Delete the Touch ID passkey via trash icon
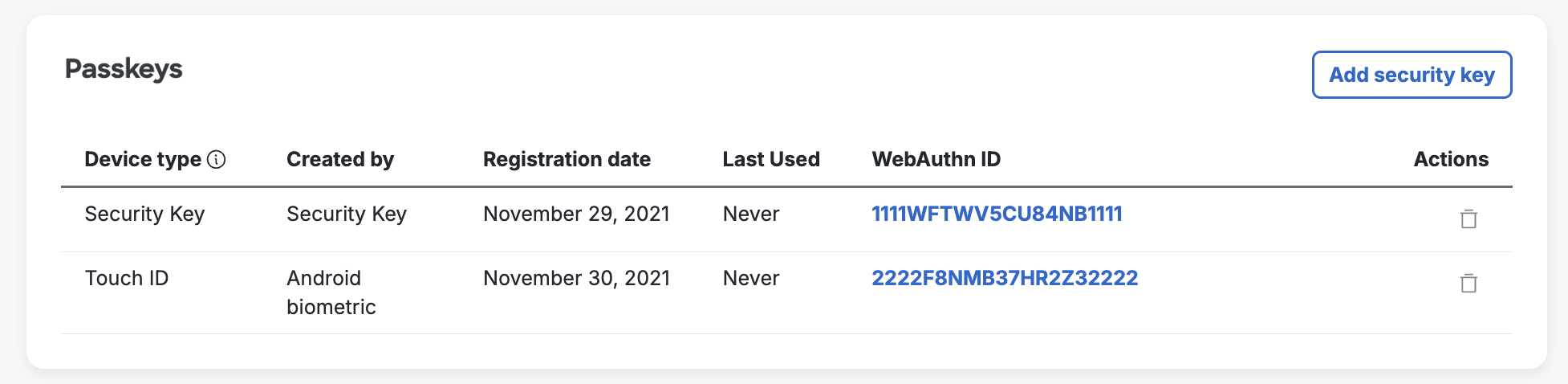Screen dimensions: 1568x384 click(x=1468, y=283)
